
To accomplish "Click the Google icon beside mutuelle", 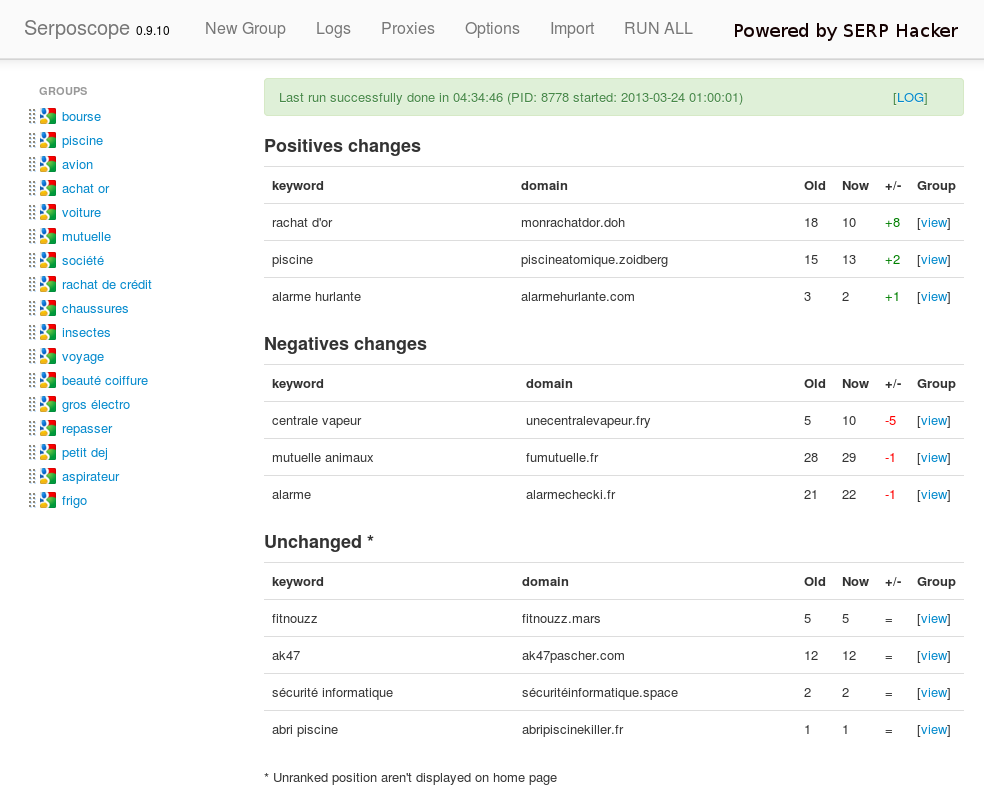I will coord(48,236).
